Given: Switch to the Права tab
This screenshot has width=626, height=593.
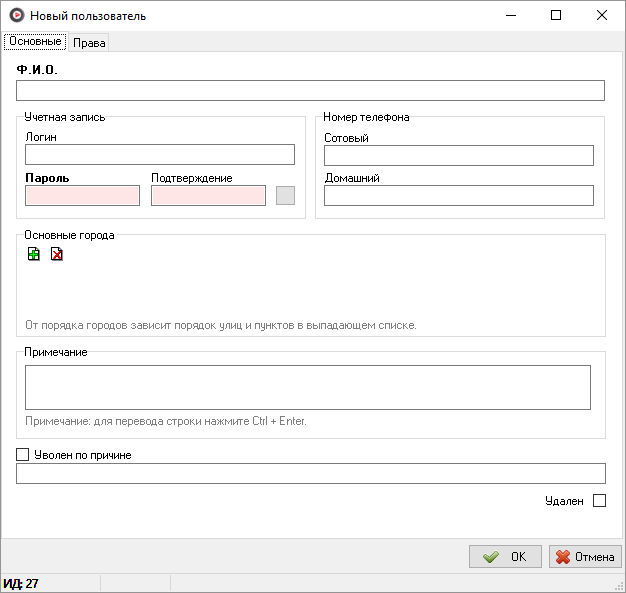Looking at the screenshot, I should [x=89, y=43].
